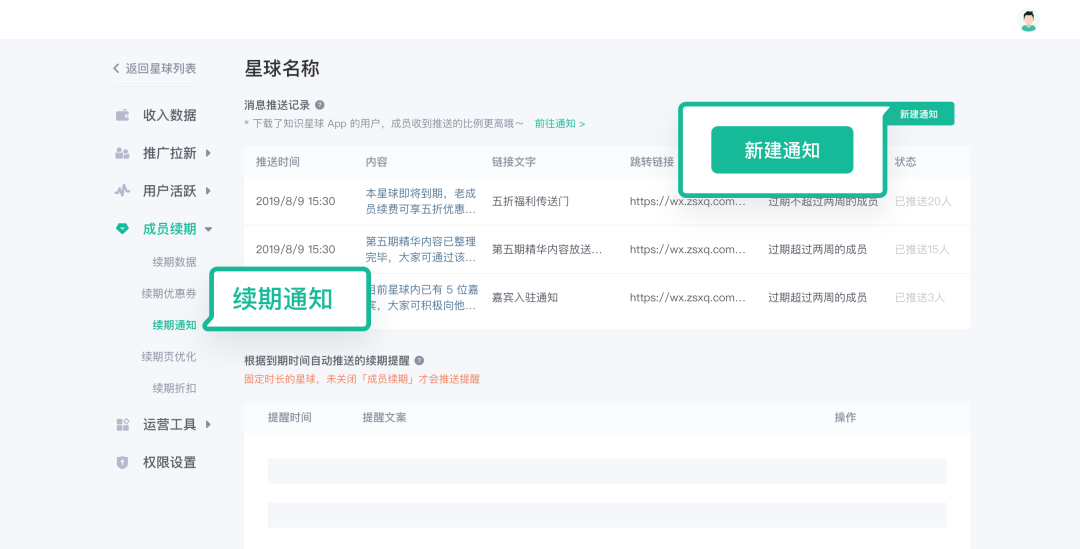Click the 用户活跃 pulse icon
Screen dimensions: 1080x549
coord(123,191)
